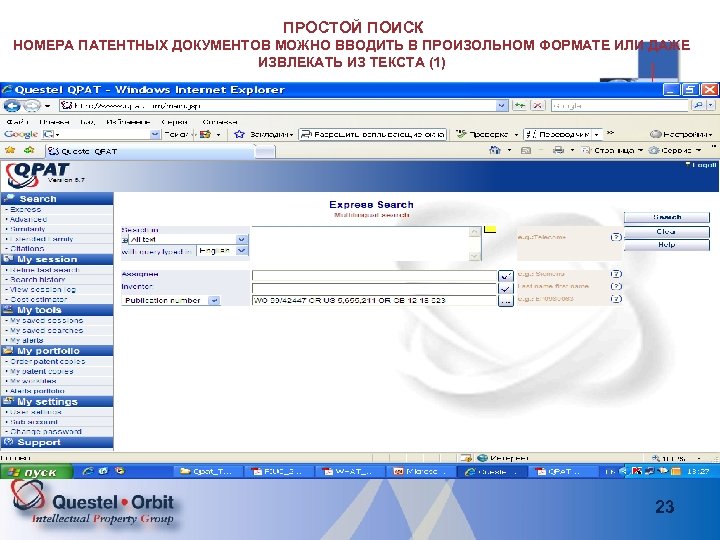
Task: Expand the address bar URL history dropdown
Action: point(501,106)
